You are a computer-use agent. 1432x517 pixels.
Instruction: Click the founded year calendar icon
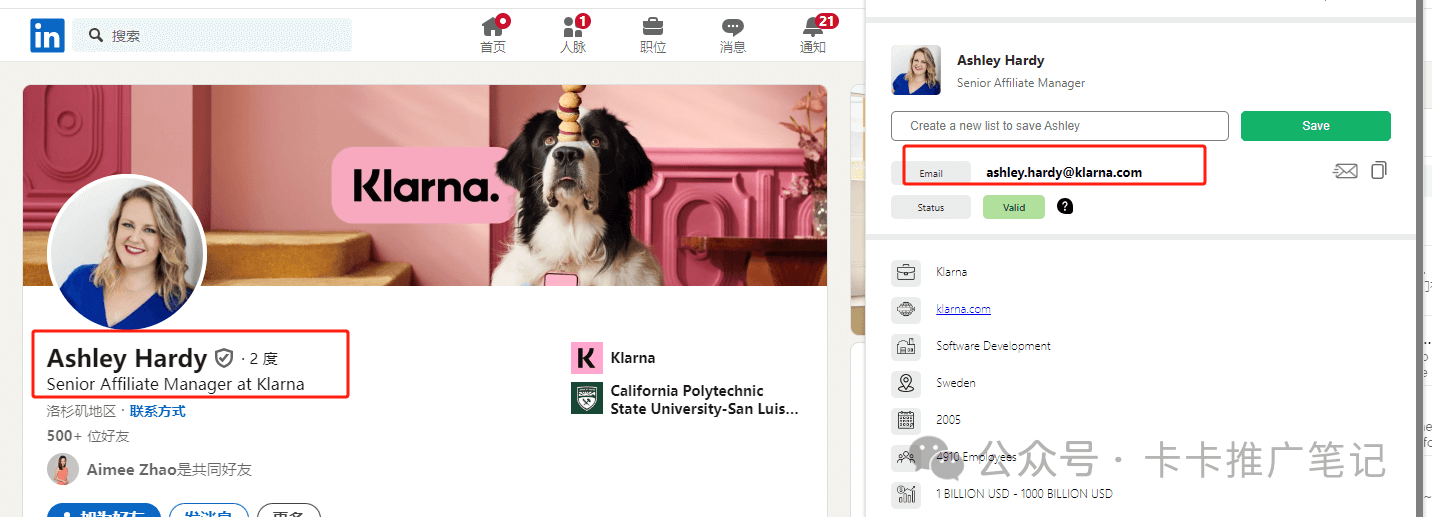pos(907,420)
